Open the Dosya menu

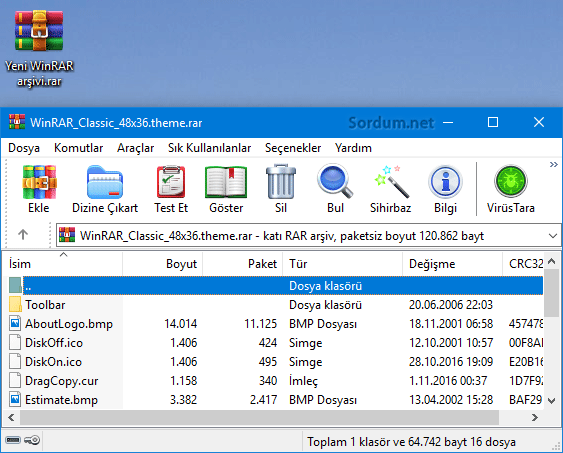pos(24,148)
